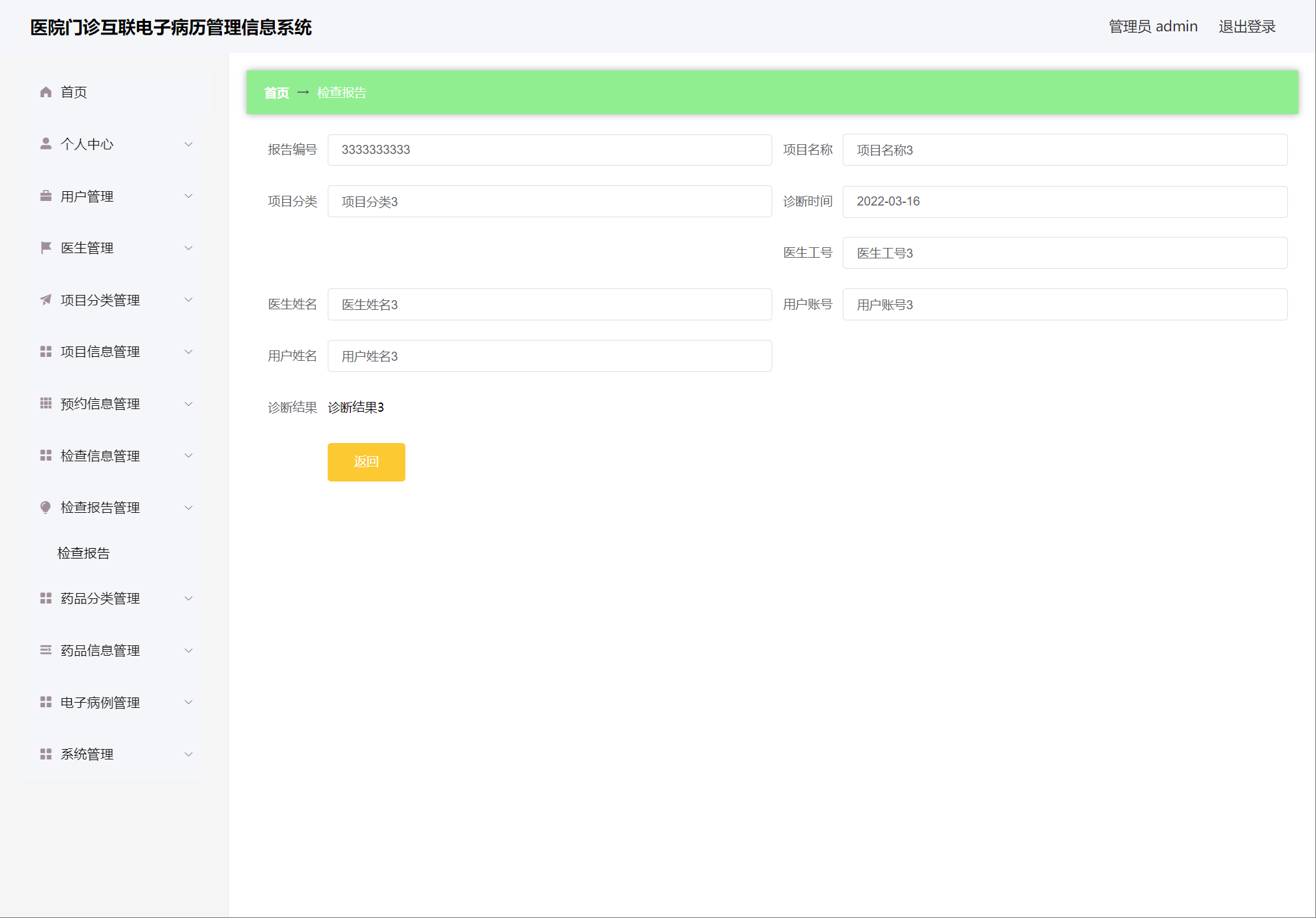
Task: Click the 诊断时间 date field
Action: point(1064,202)
